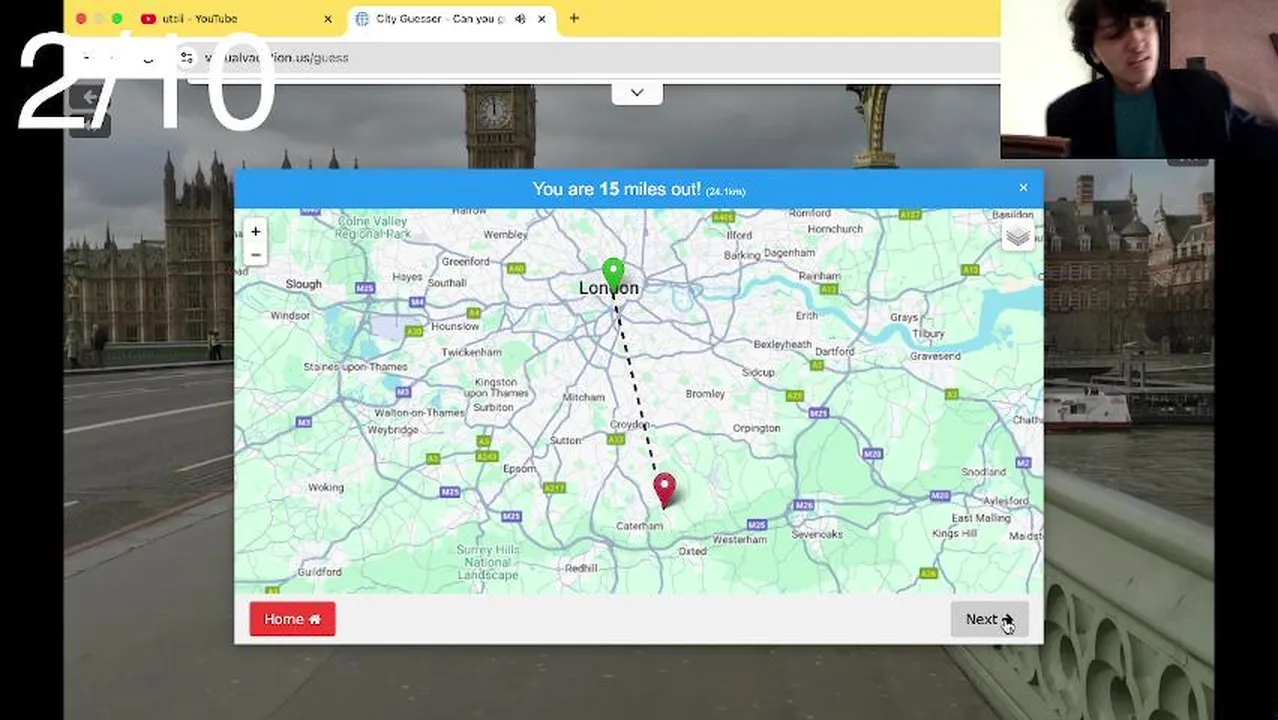Click the Wembley label on the map

[x=505, y=235]
